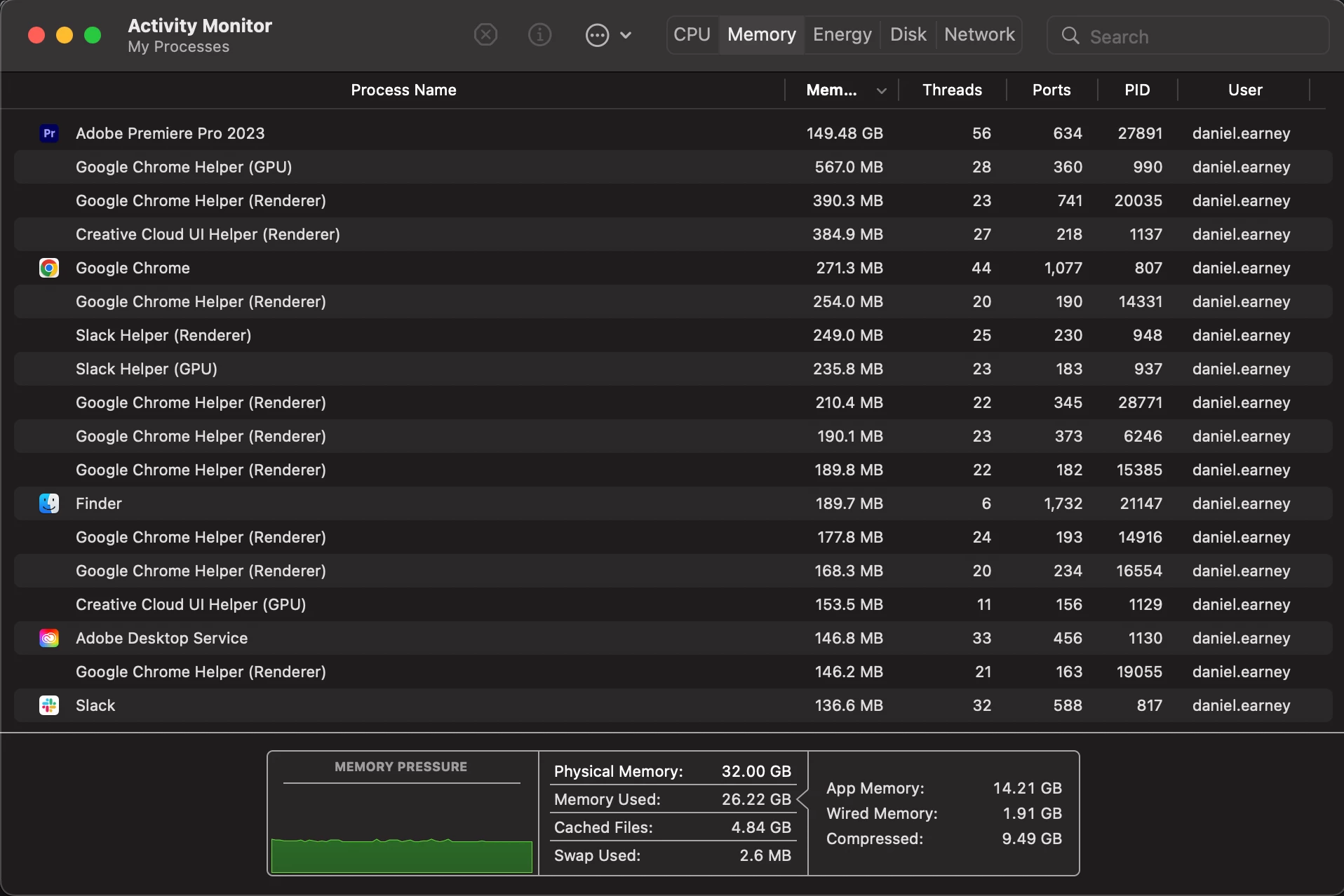Switch to the Memory tab
The height and width of the screenshot is (896, 1344).
click(762, 34)
